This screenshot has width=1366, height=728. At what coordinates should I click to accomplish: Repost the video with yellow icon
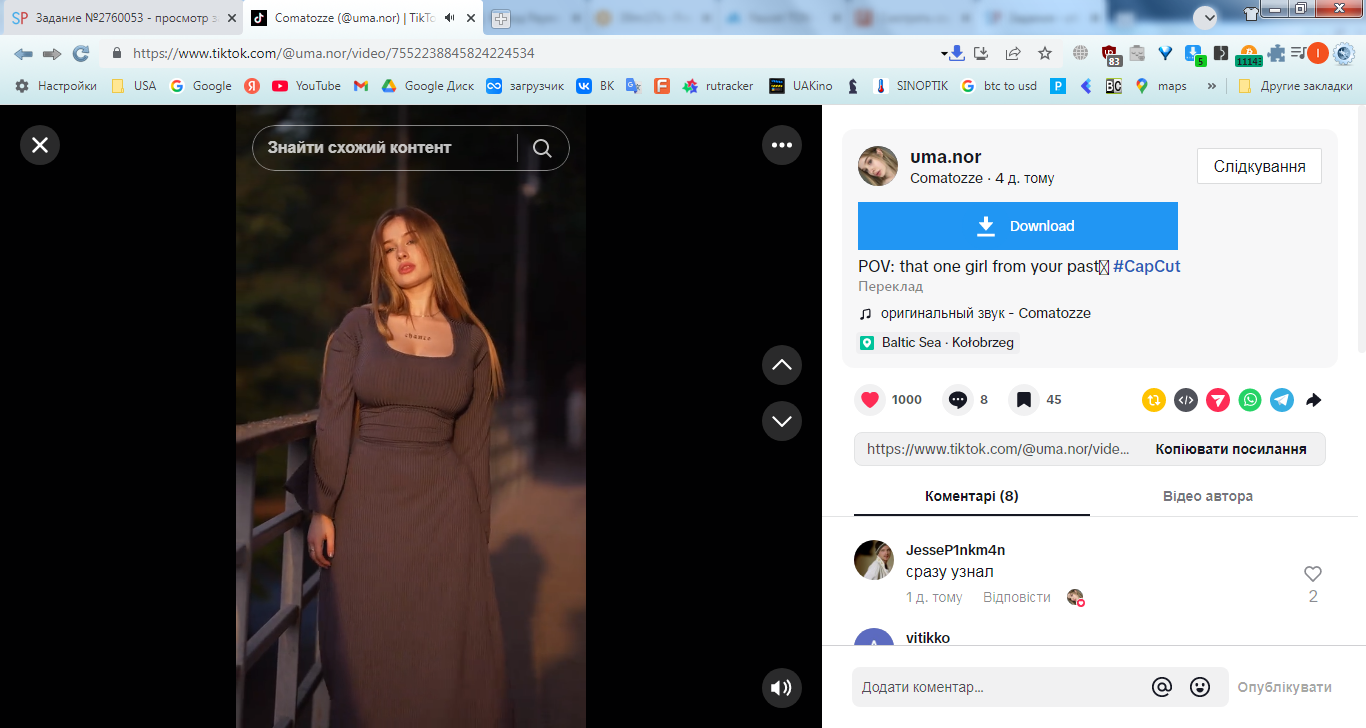click(1154, 400)
